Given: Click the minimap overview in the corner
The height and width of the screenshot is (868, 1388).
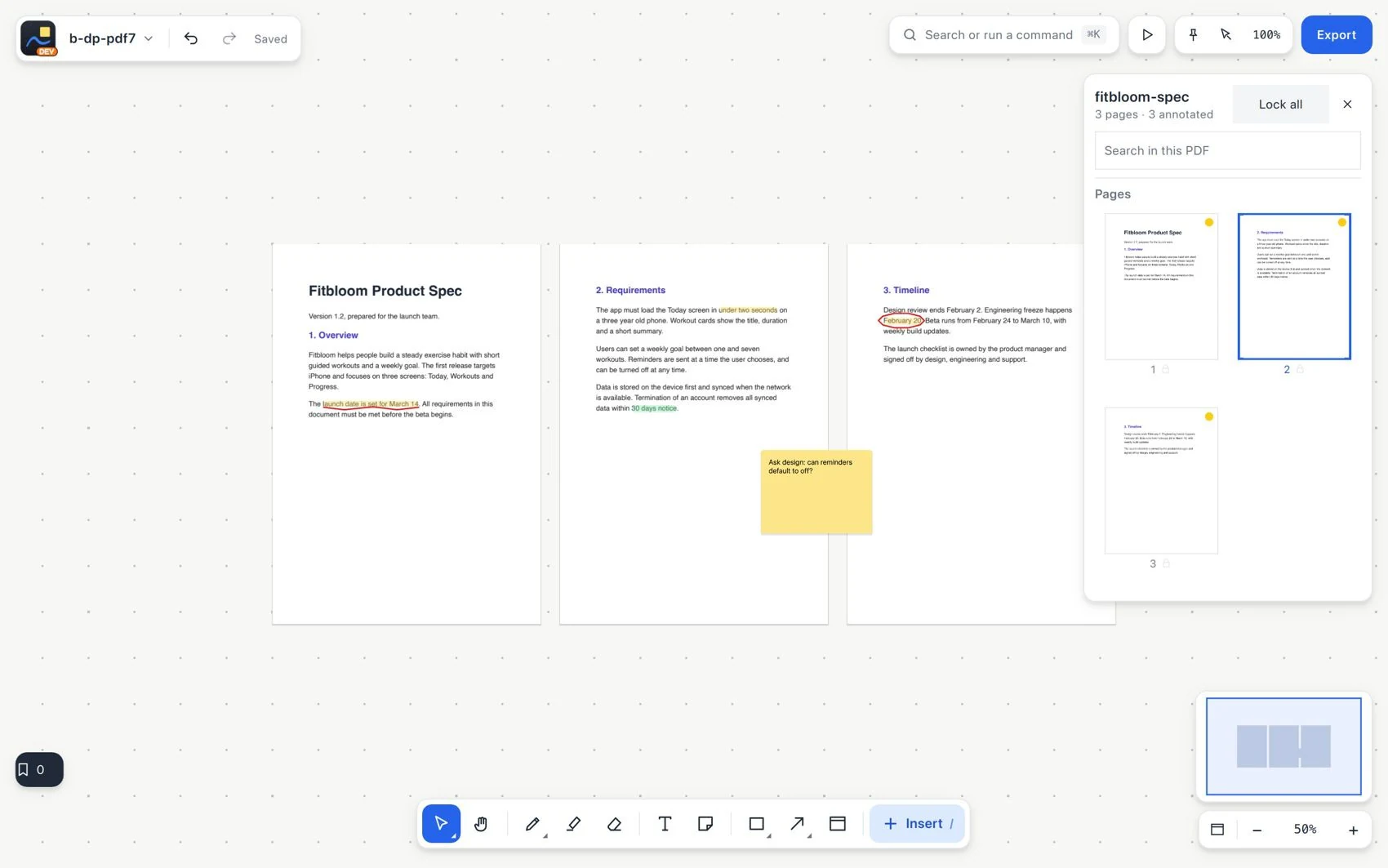Looking at the screenshot, I should (x=1283, y=746).
